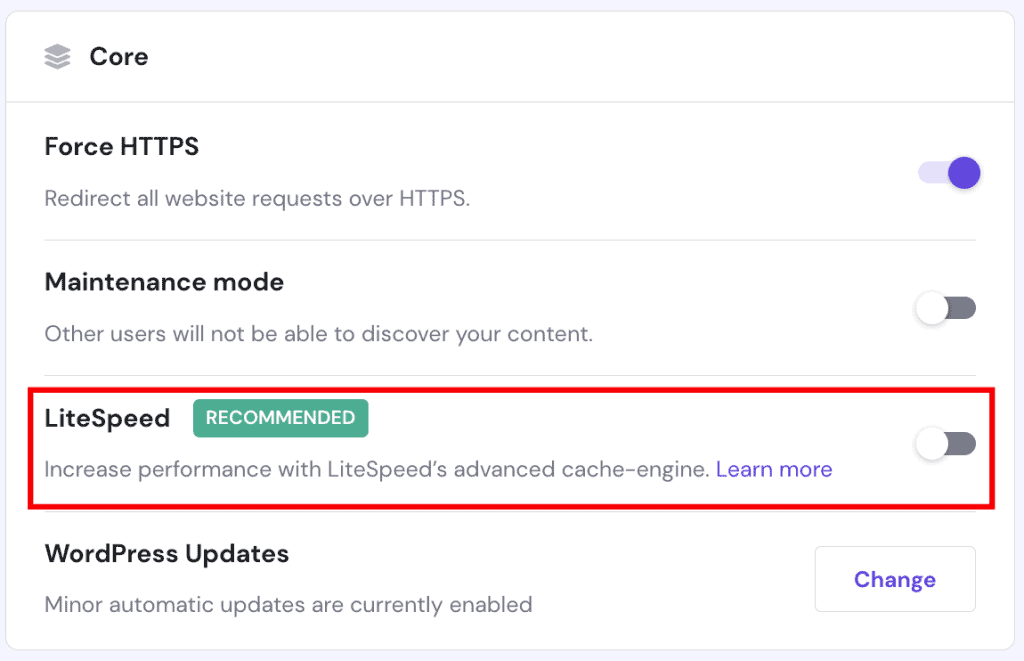Image resolution: width=1024 pixels, height=661 pixels.
Task: Enable the Maintenance mode toggle
Action: (x=945, y=308)
